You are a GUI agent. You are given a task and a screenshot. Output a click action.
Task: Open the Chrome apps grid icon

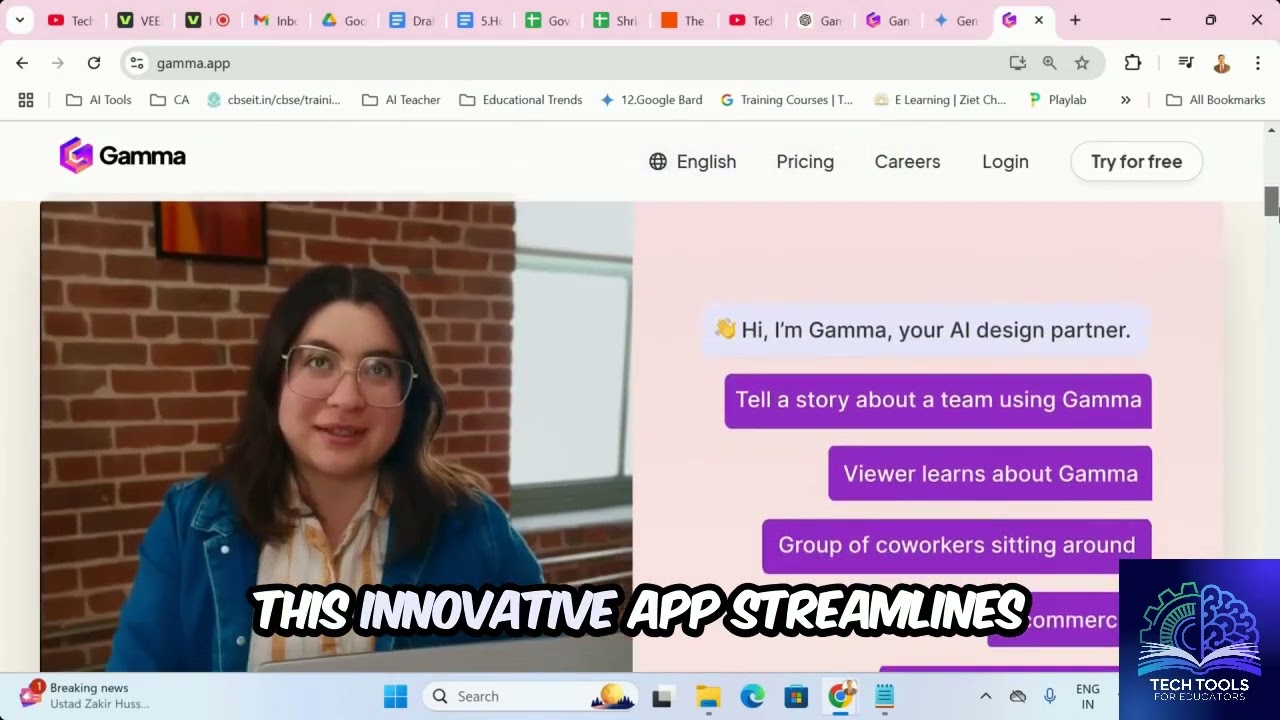(26, 100)
